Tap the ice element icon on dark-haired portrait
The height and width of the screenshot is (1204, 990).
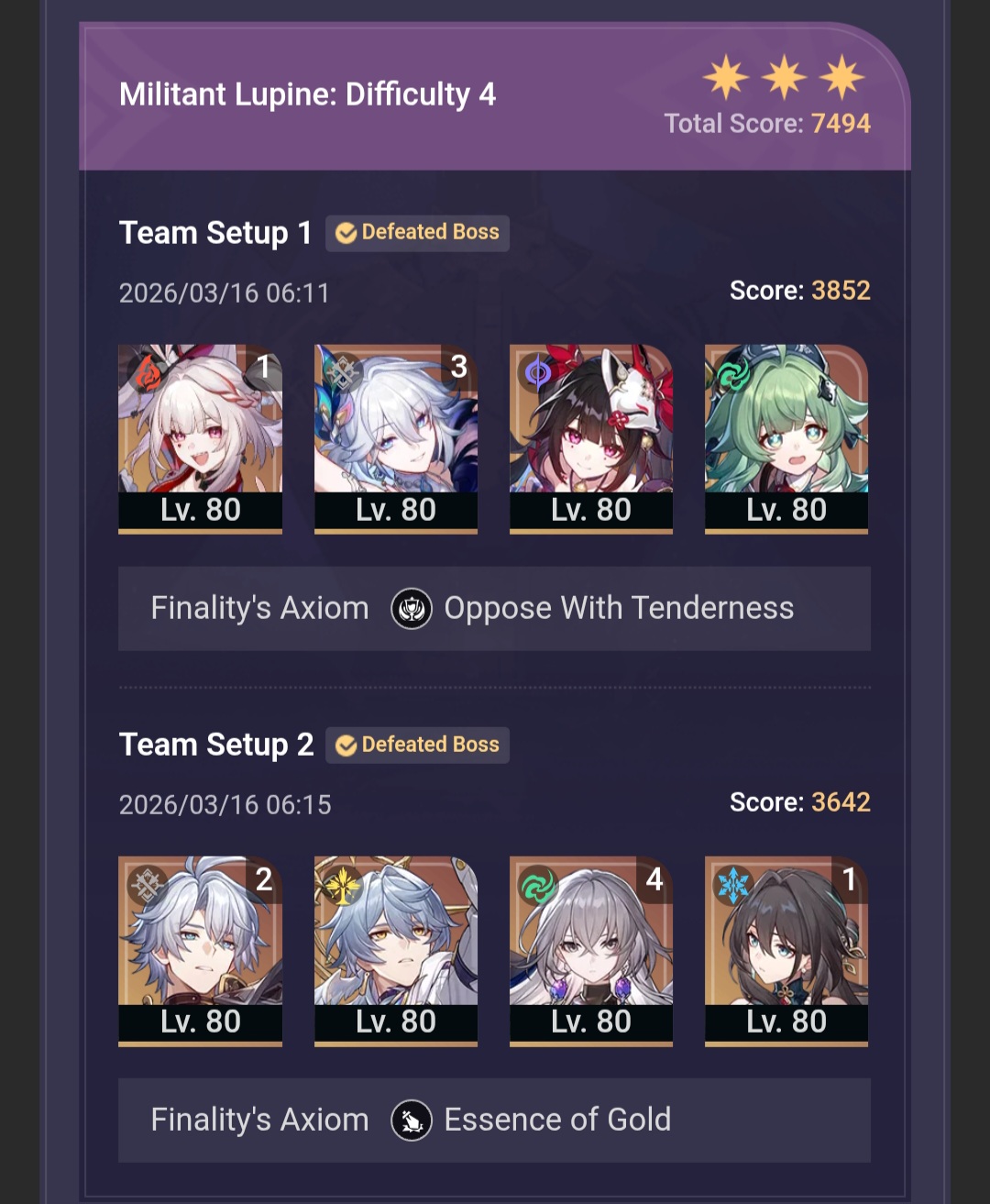coord(733,885)
